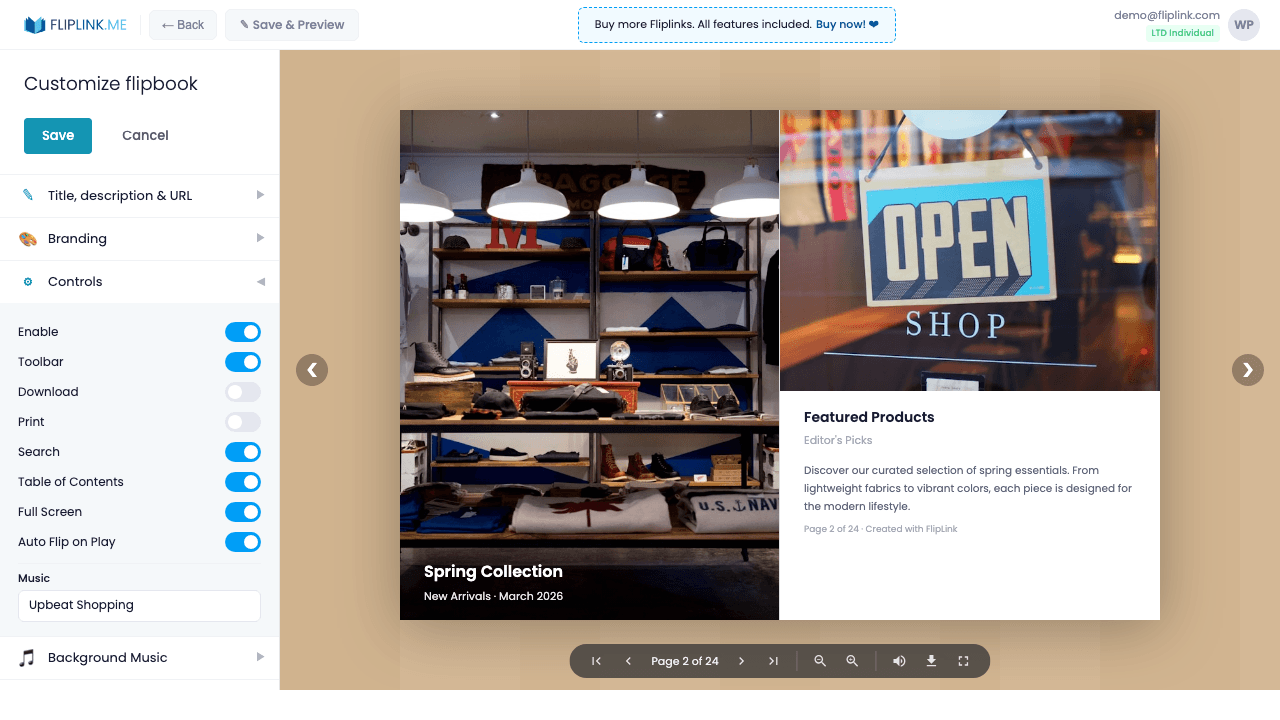
Task: Open the Background Music panel
Action: (139, 657)
